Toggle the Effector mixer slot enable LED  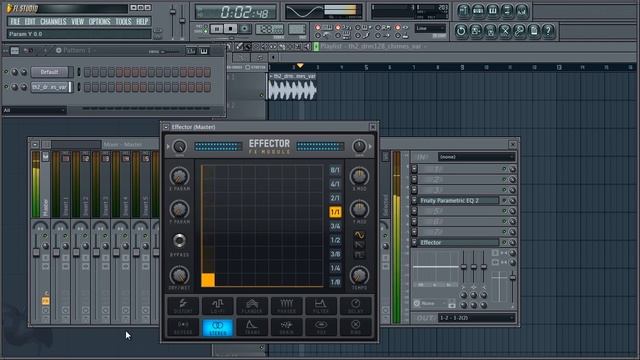(x=504, y=242)
